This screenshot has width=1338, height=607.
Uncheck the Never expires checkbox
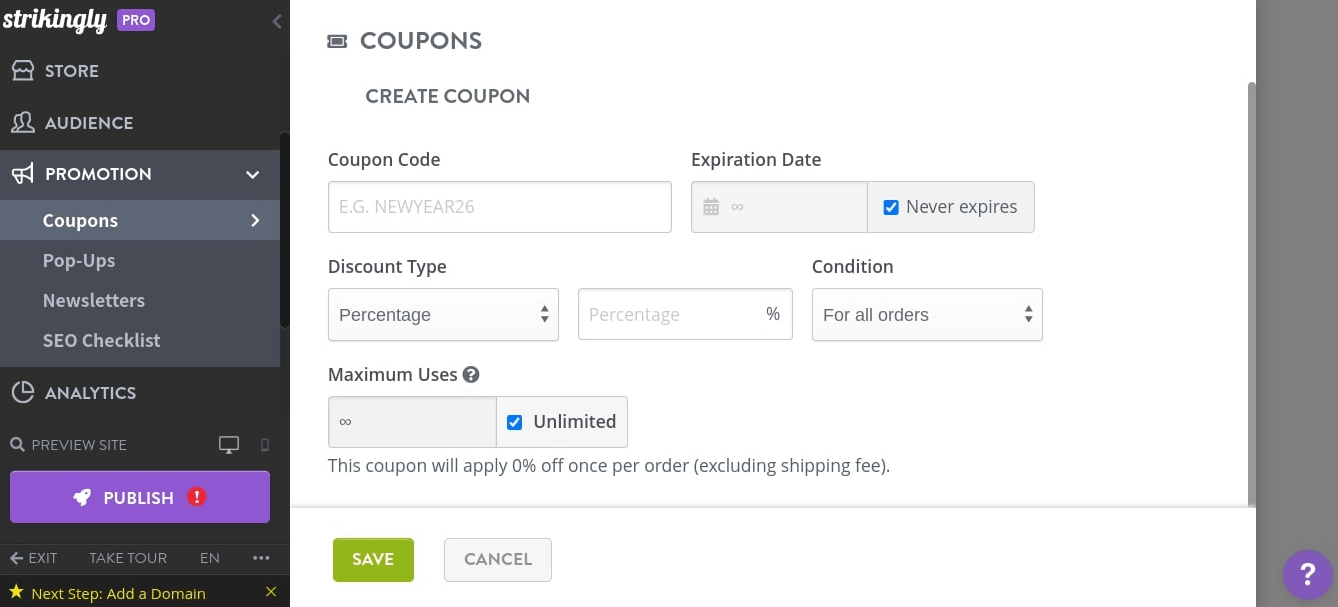coord(890,207)
